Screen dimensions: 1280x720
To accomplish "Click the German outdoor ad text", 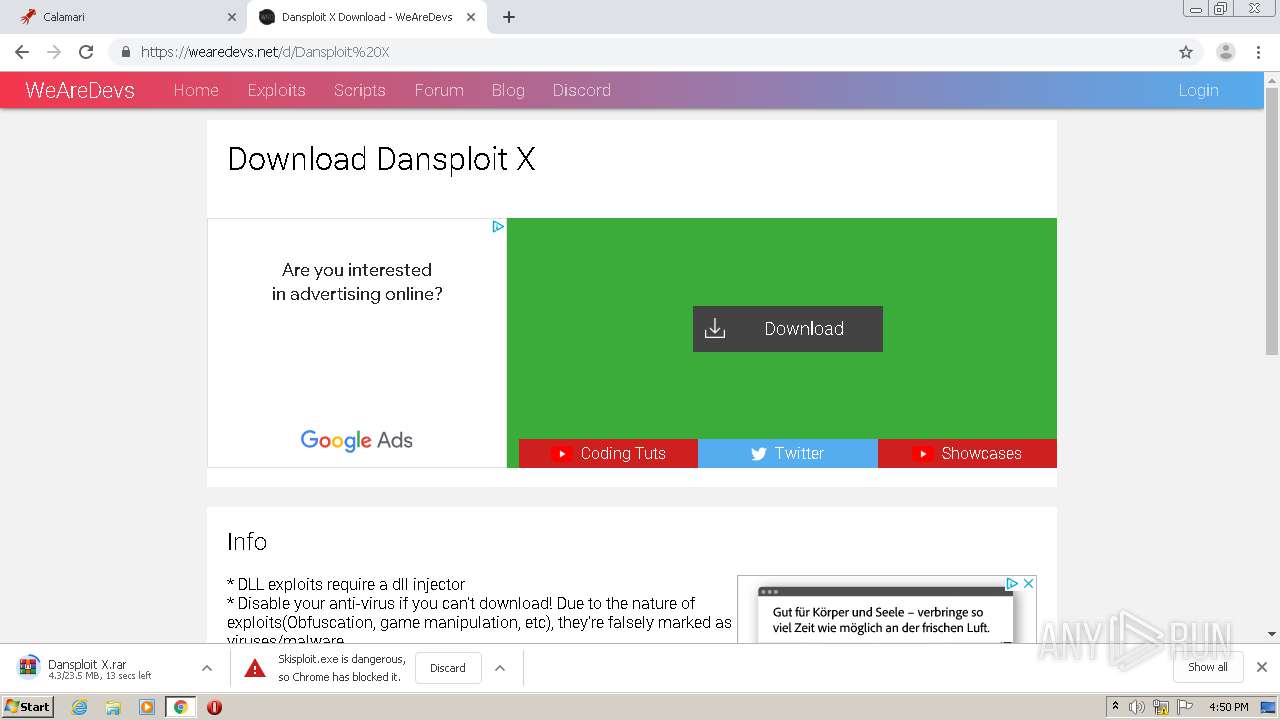I will (881, 620).
